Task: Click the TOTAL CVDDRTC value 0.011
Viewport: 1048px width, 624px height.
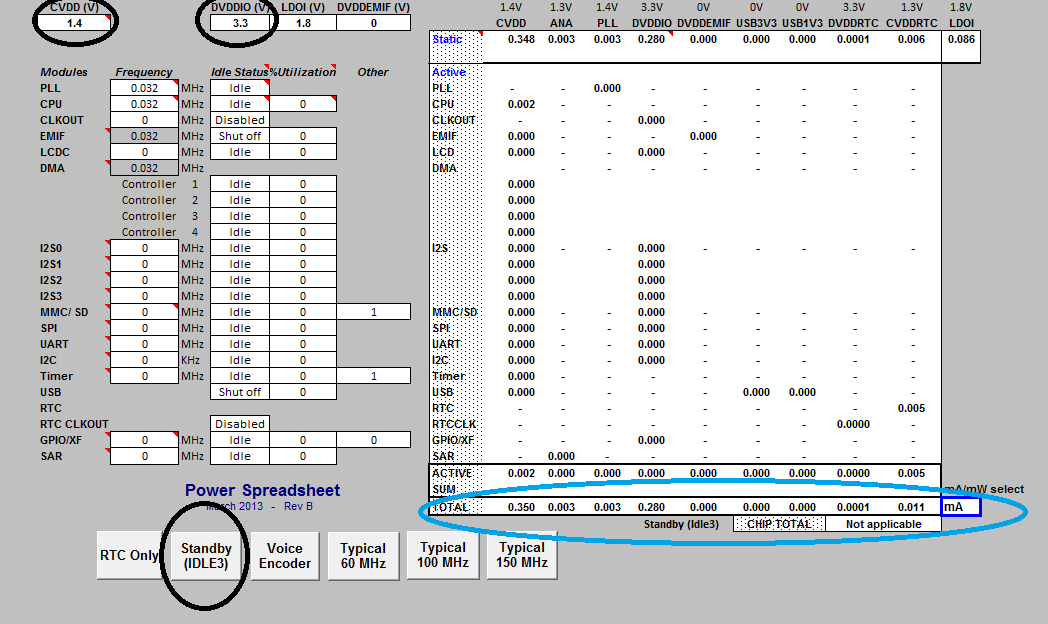Action: coord(911,507)
